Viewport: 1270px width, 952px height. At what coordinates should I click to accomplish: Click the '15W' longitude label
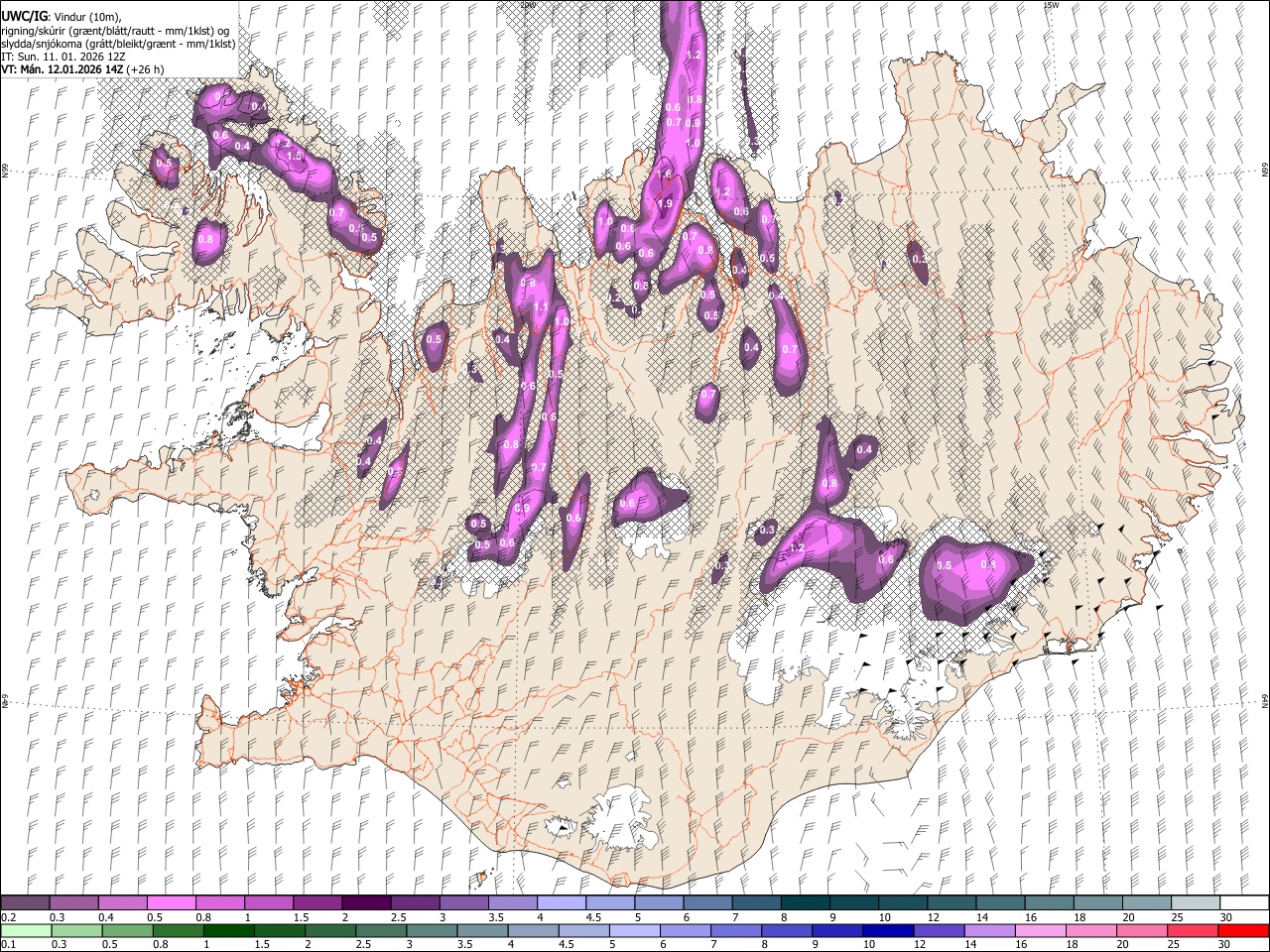click(x=1051, y=5)
